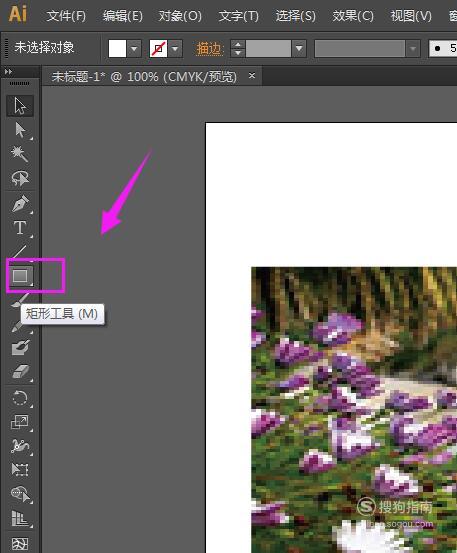
Task: Select the Pen tool
Action: pyautogui.click(x=20, y=204)
